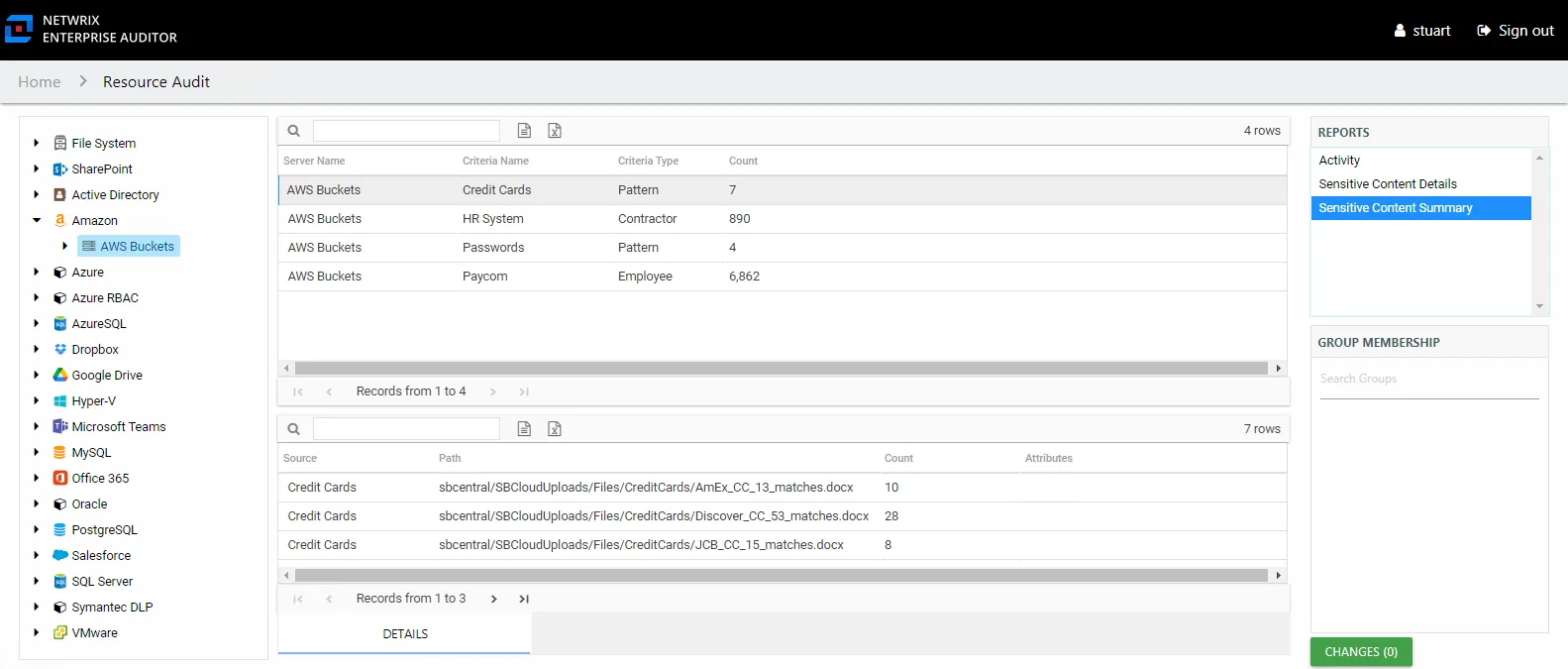Screen dimensions: 1568x669
Task: Select the Sensitive Content Summary report
Action: 1420,208
